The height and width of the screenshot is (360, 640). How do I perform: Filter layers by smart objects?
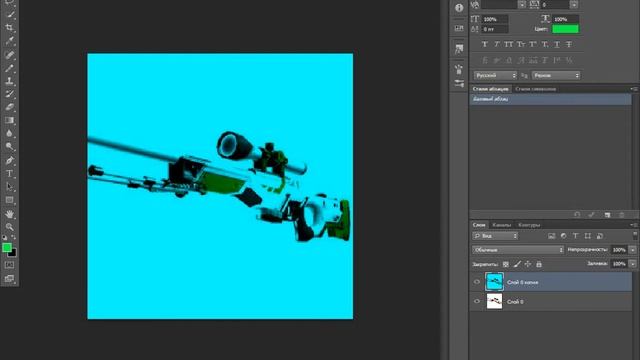(600, 236)
